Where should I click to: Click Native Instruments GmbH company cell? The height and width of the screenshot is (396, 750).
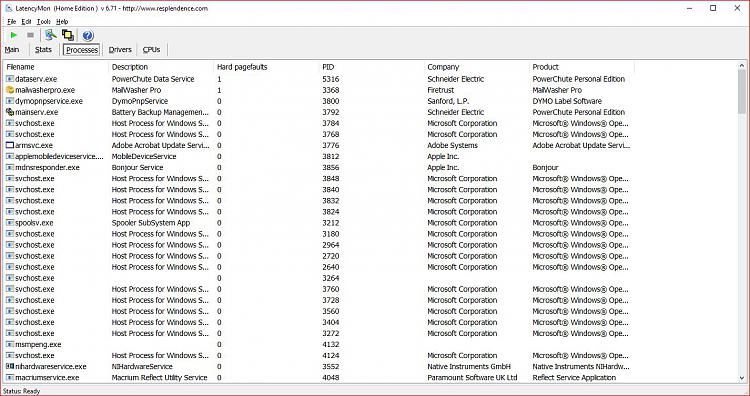[469, 366]
